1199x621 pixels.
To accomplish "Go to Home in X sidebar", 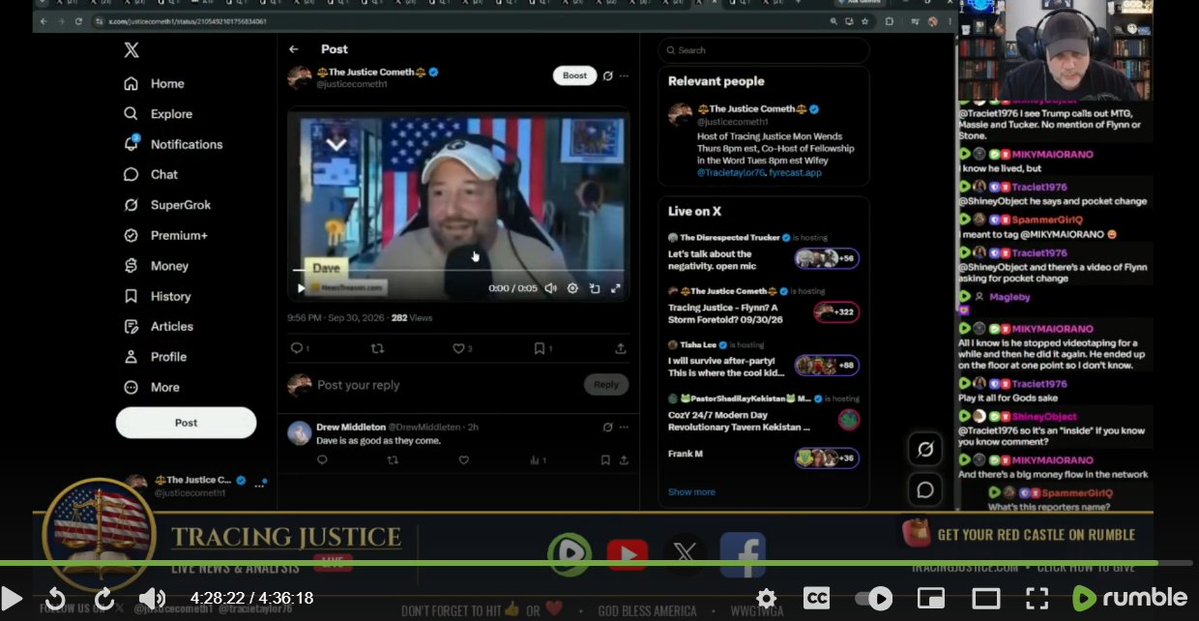I will [x=154, y=83].
